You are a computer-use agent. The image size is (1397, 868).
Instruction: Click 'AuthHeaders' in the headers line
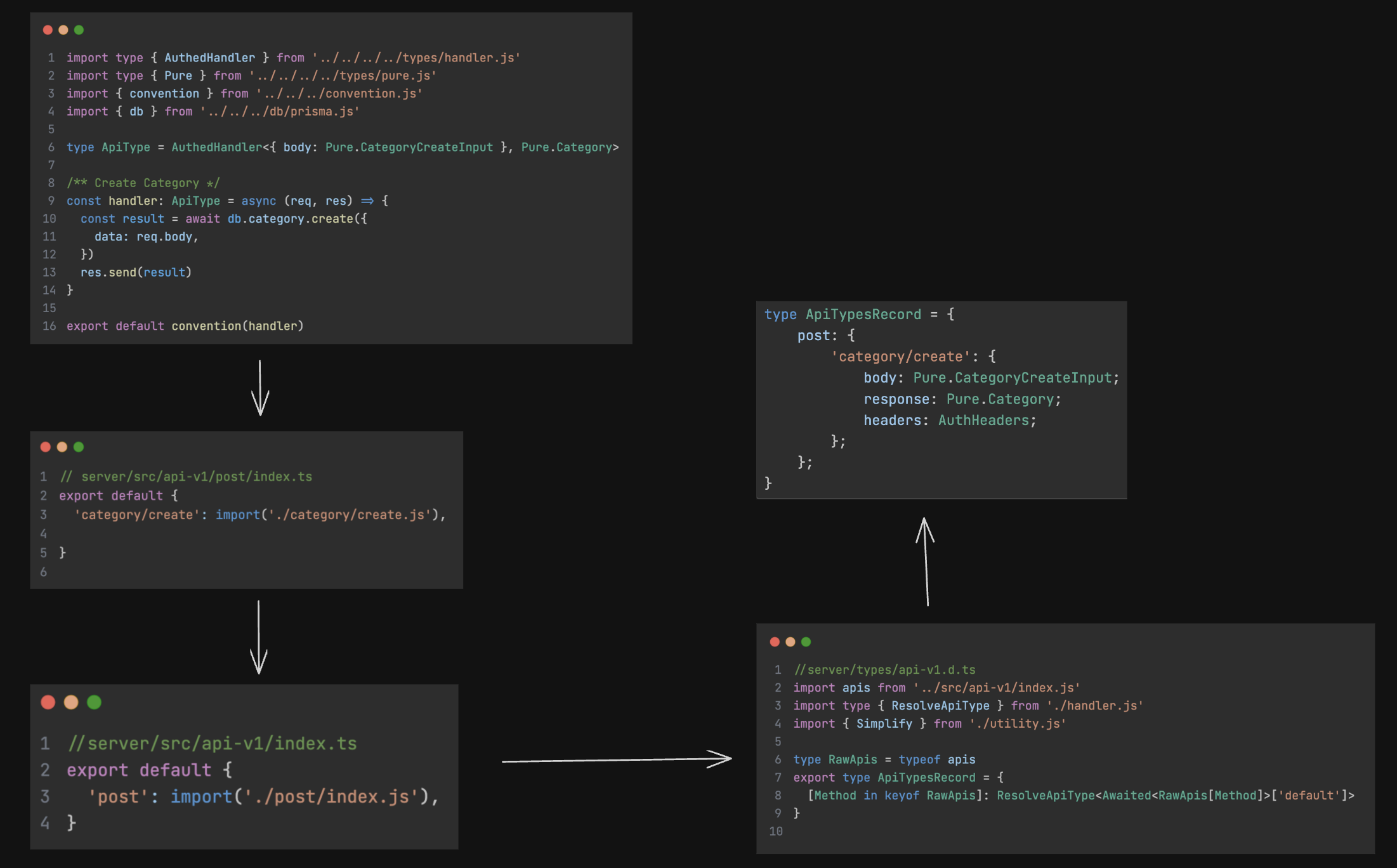(985, 420)
